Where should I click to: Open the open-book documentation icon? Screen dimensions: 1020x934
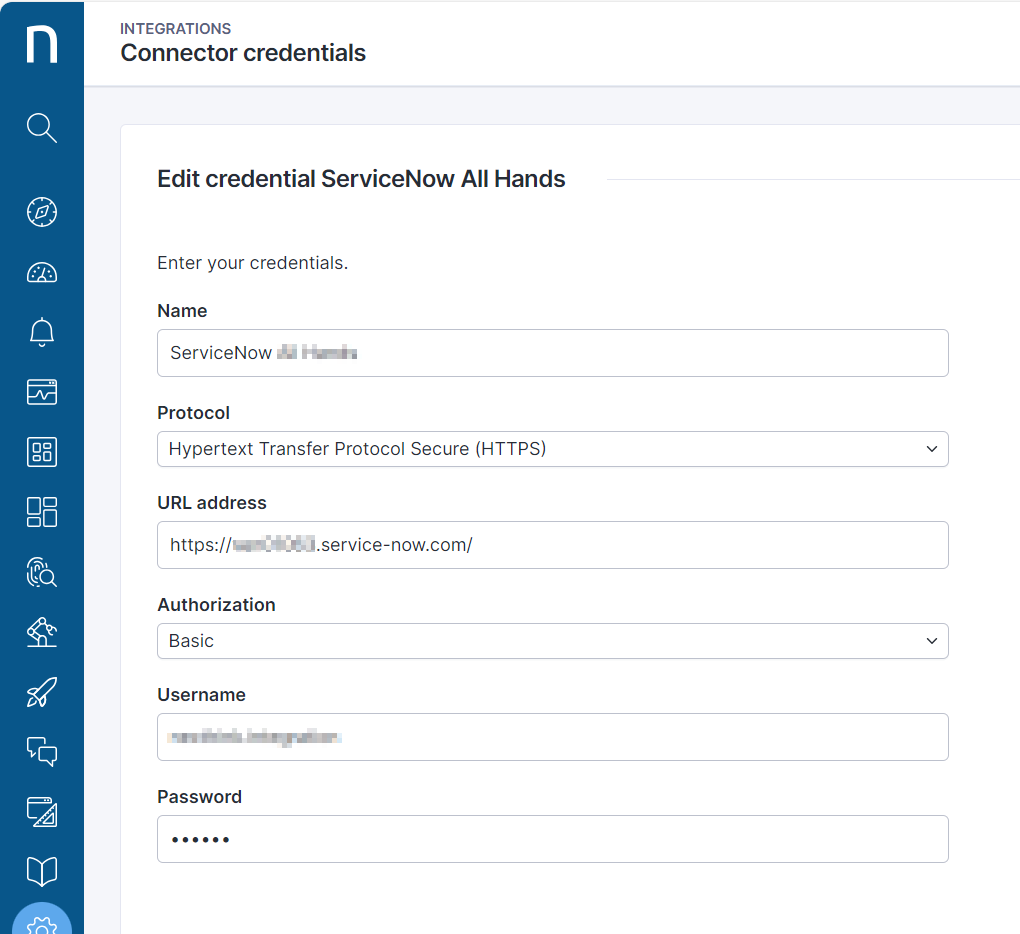coord(42,871)
